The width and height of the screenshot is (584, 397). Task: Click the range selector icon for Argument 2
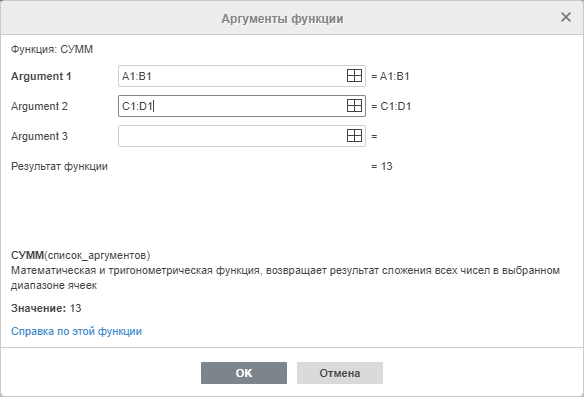pyautogui.click(x=354, y=106)
